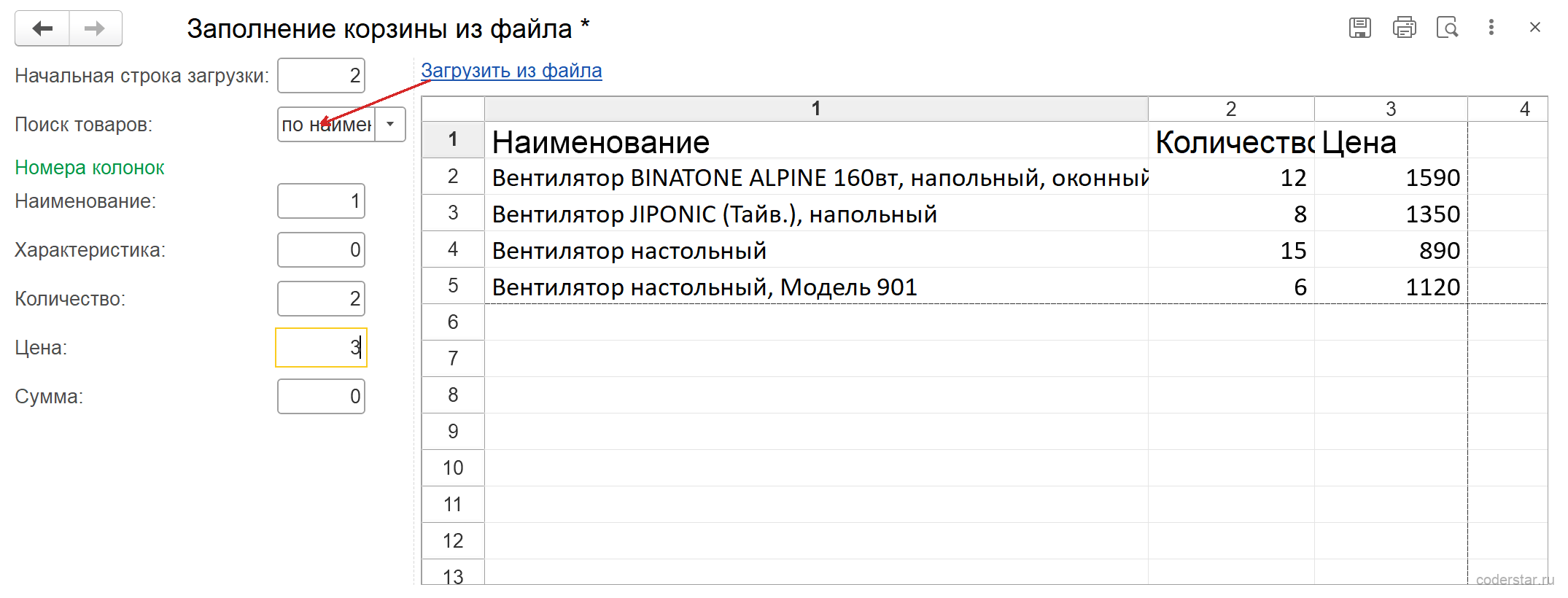This screenshot has width=1568, height=598.
Task: Select the Вентилятор настольный, Модель 901 cell
Action: click(x=816, y=287)
